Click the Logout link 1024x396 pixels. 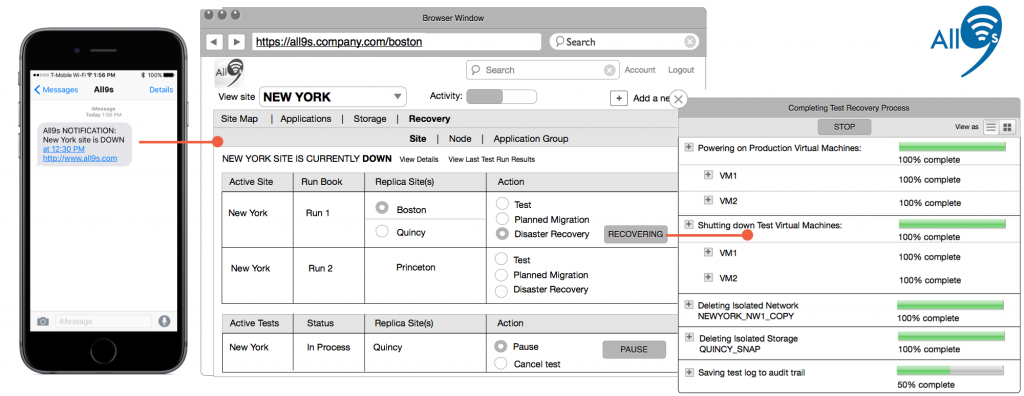[x=681, y=70]
